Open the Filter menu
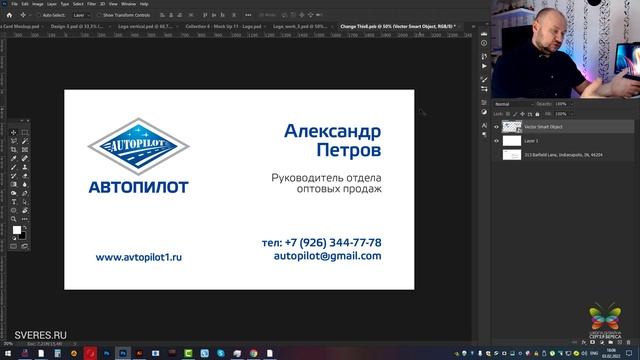 [91, 4]
